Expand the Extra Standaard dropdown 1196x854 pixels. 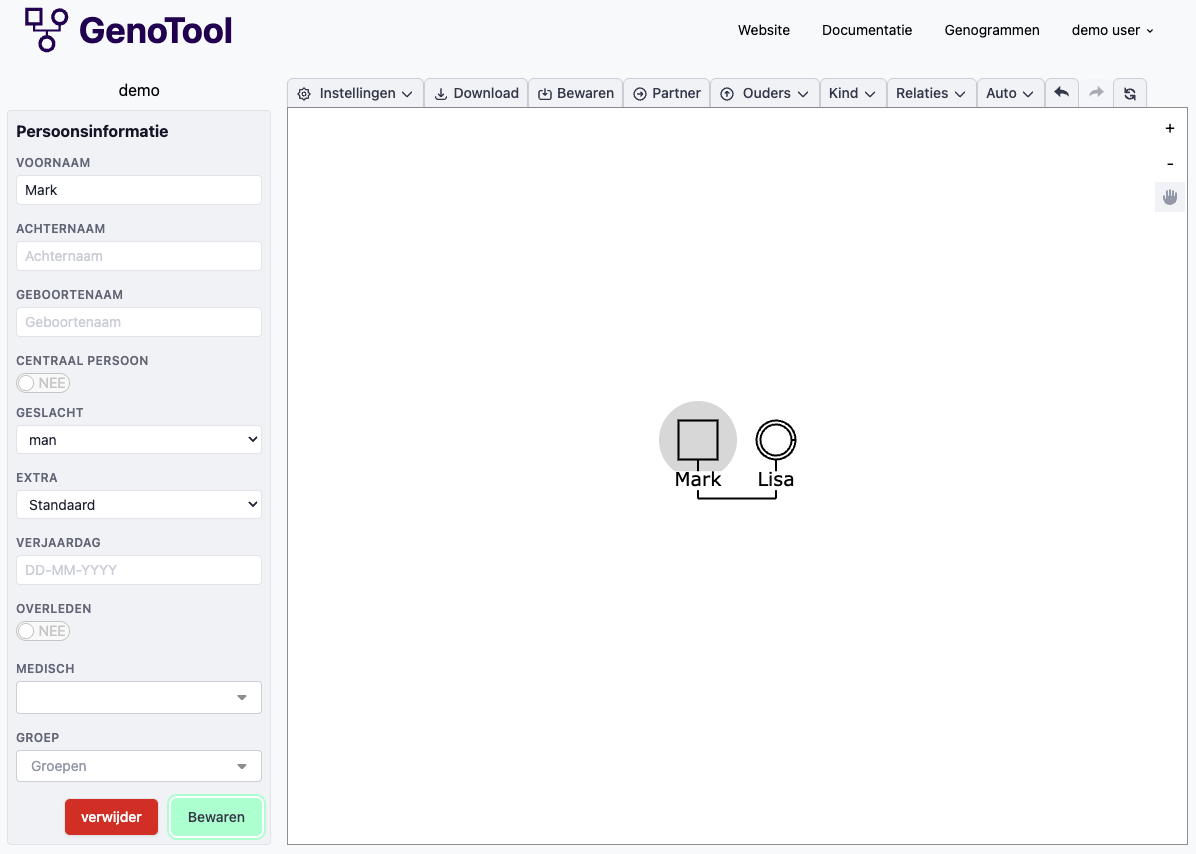(139, 505)
